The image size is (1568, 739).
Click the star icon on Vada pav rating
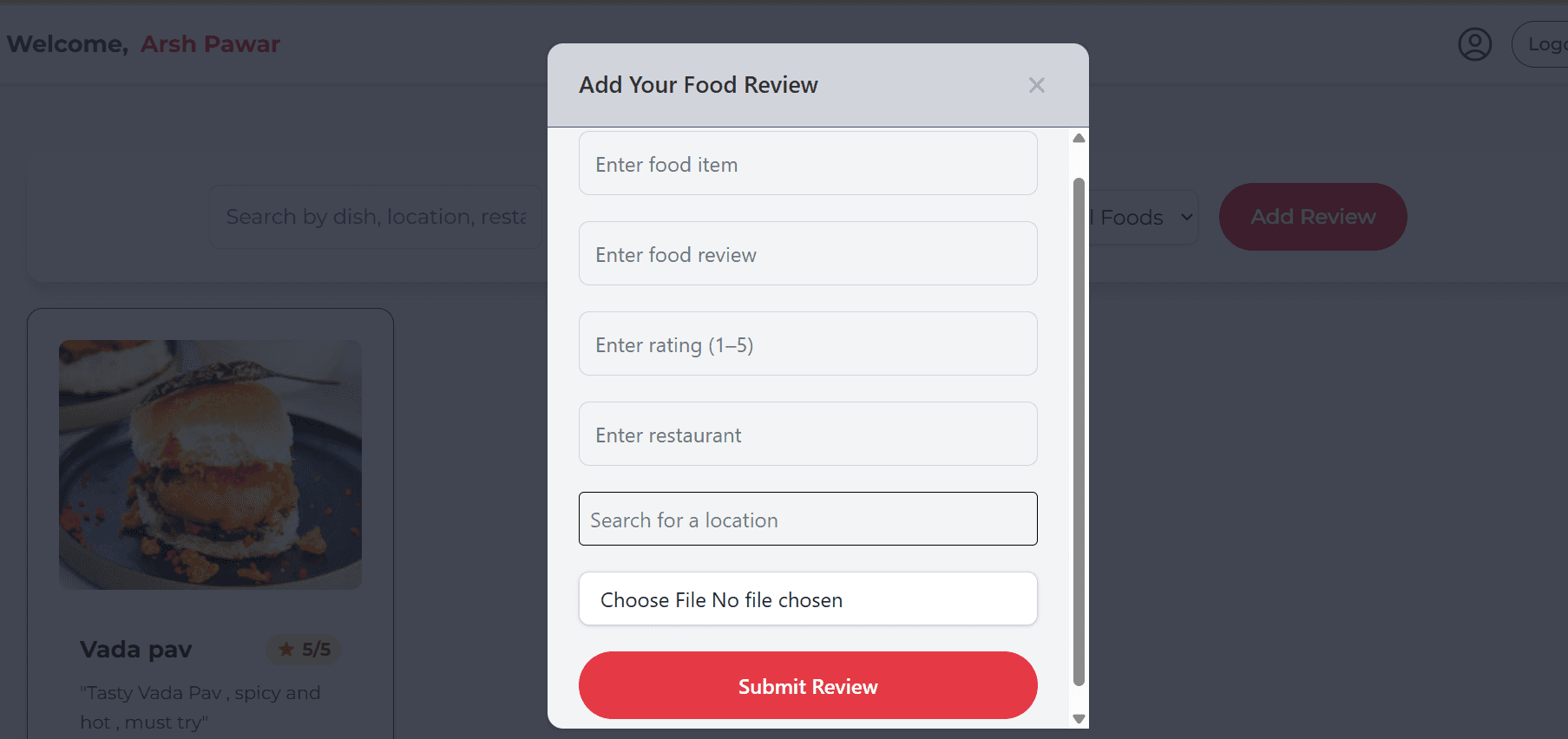coord(286,650)
